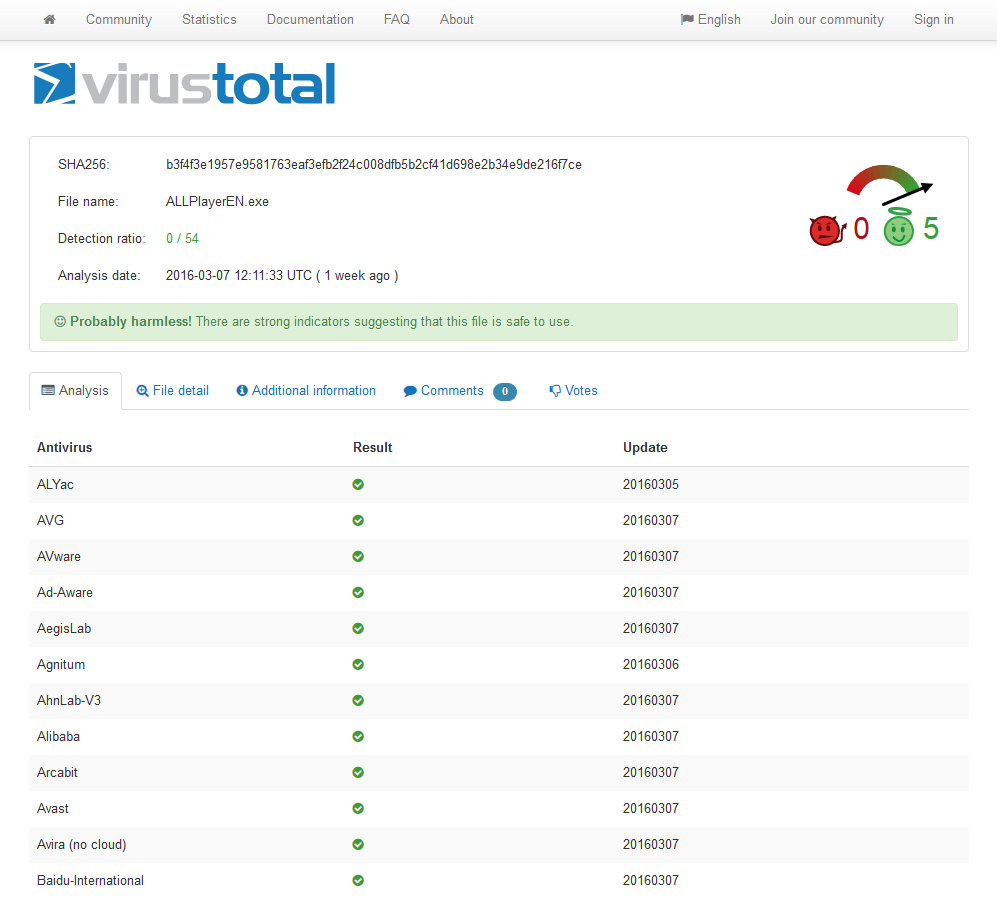Click the red malicious vote count 0
997x899 pixels.
click(861, 229)
